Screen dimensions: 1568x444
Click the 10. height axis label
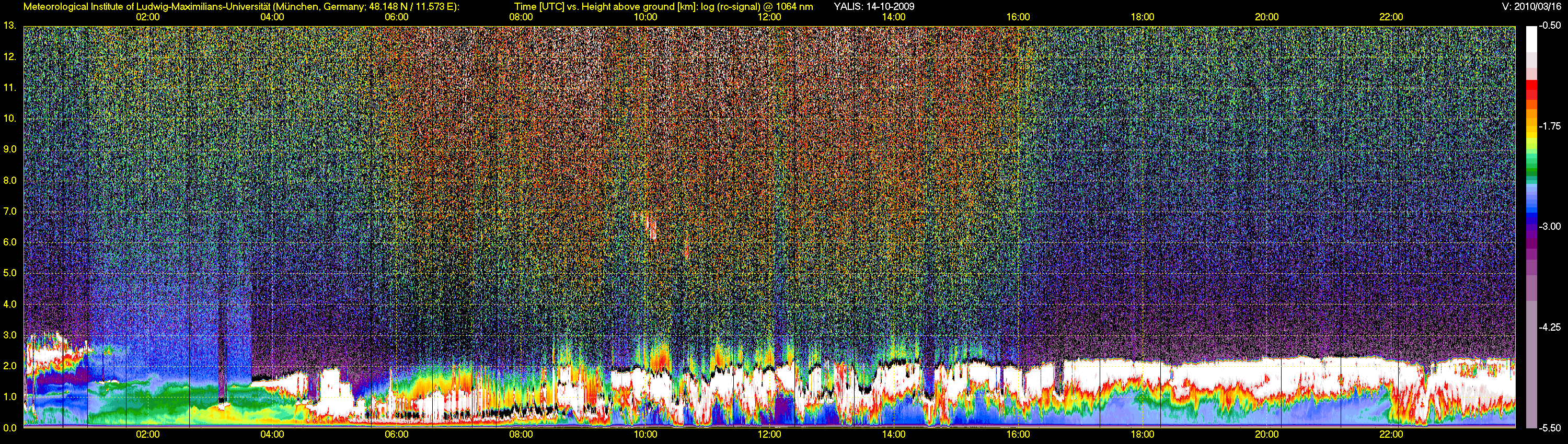[10, 118]
